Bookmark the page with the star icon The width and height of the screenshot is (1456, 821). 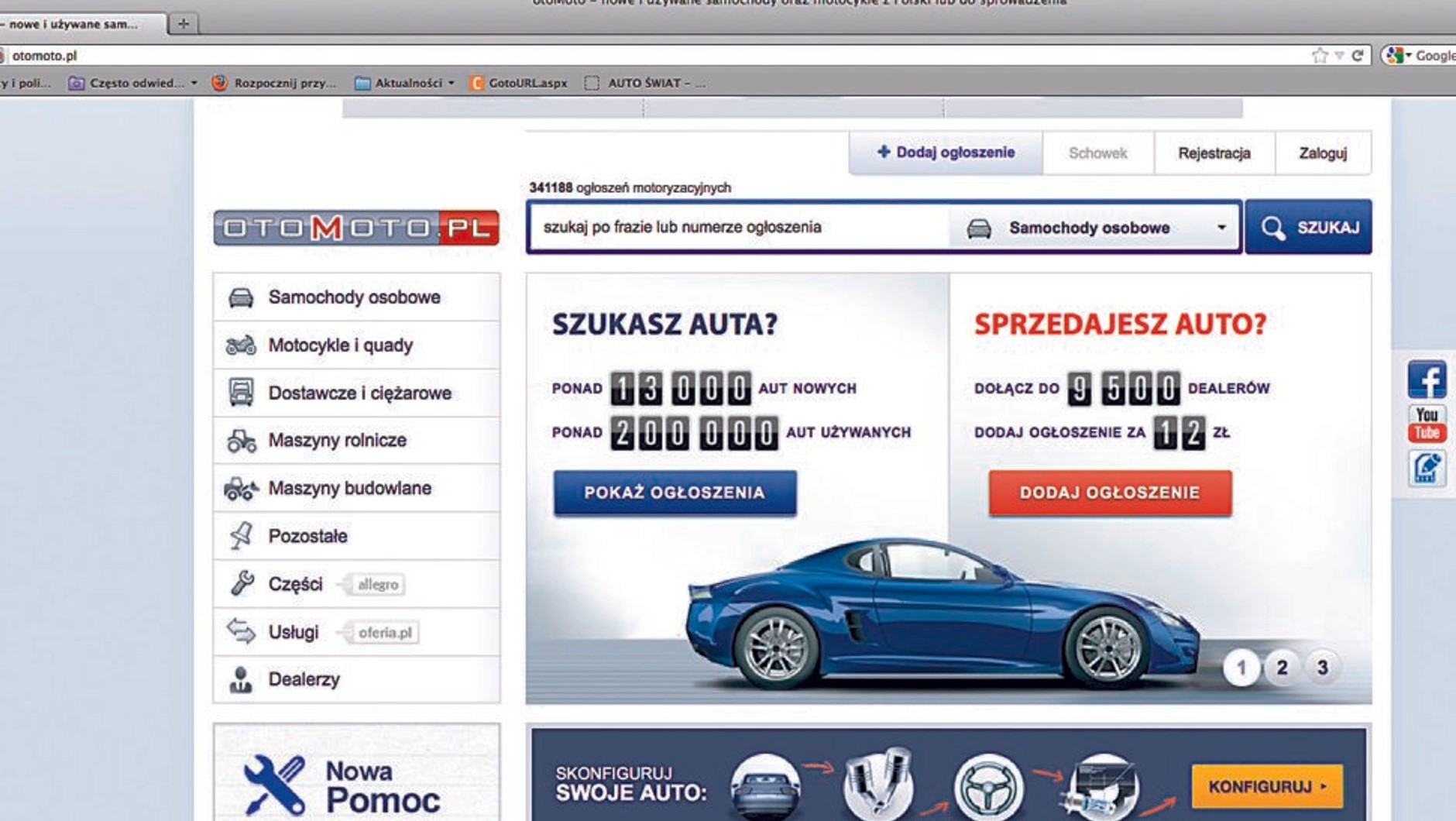[x=1319, y=55]
